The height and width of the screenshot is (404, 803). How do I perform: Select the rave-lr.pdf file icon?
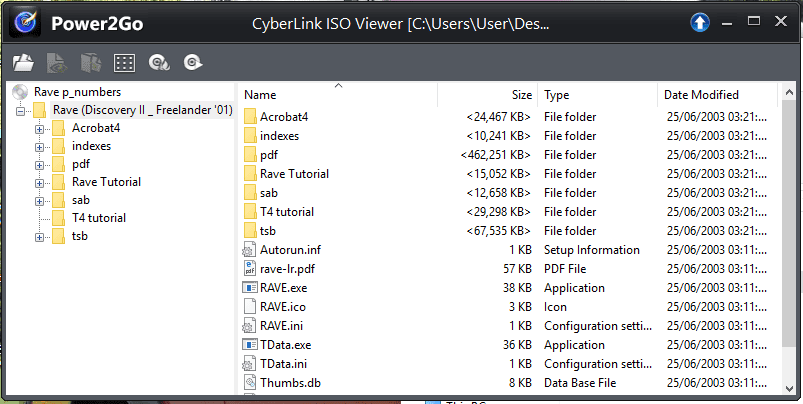pos(249,269)
